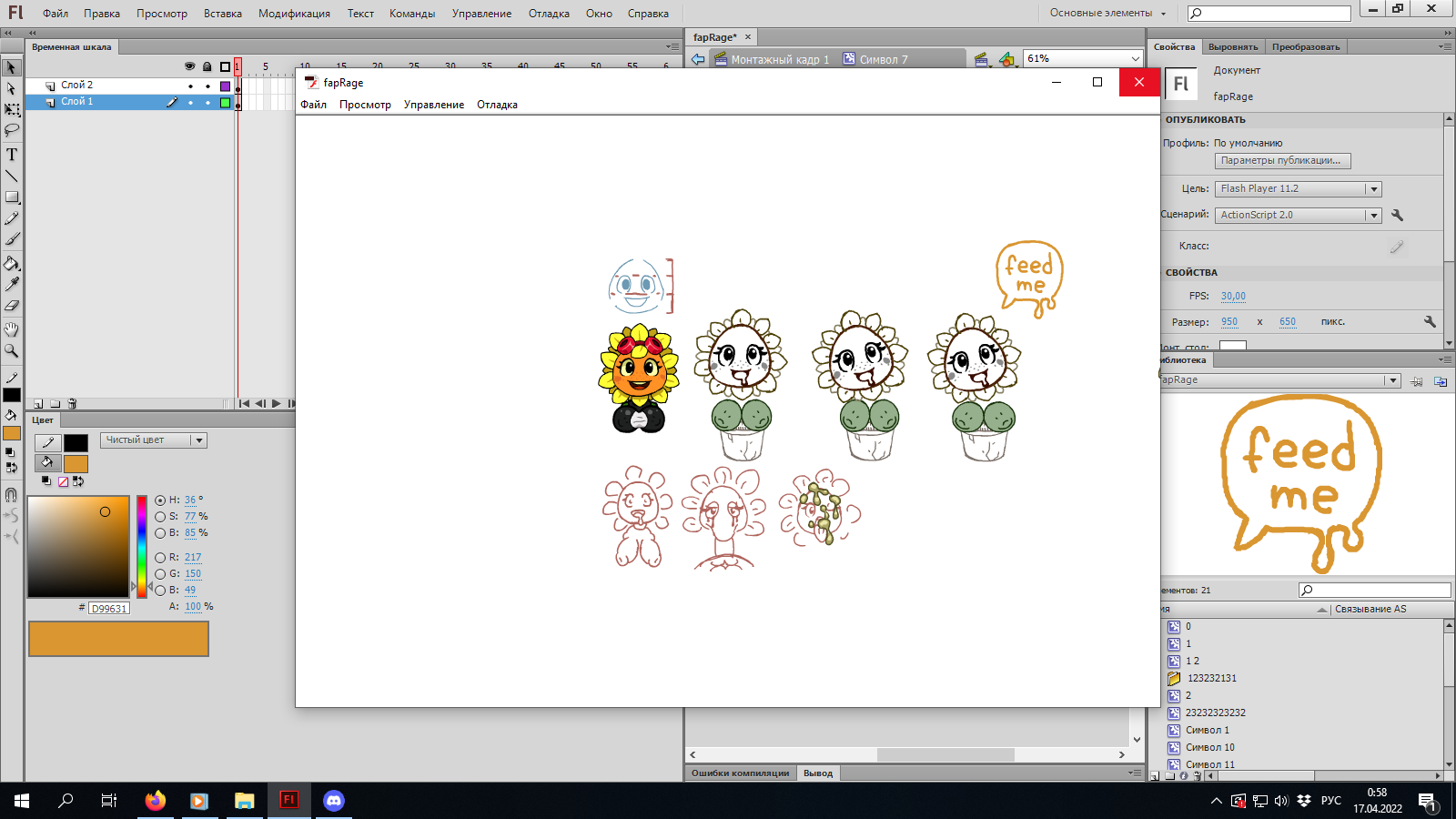Click the new layer icon in timeline
This screenshot has width=1456, height=819.
(x=38, y=403)
